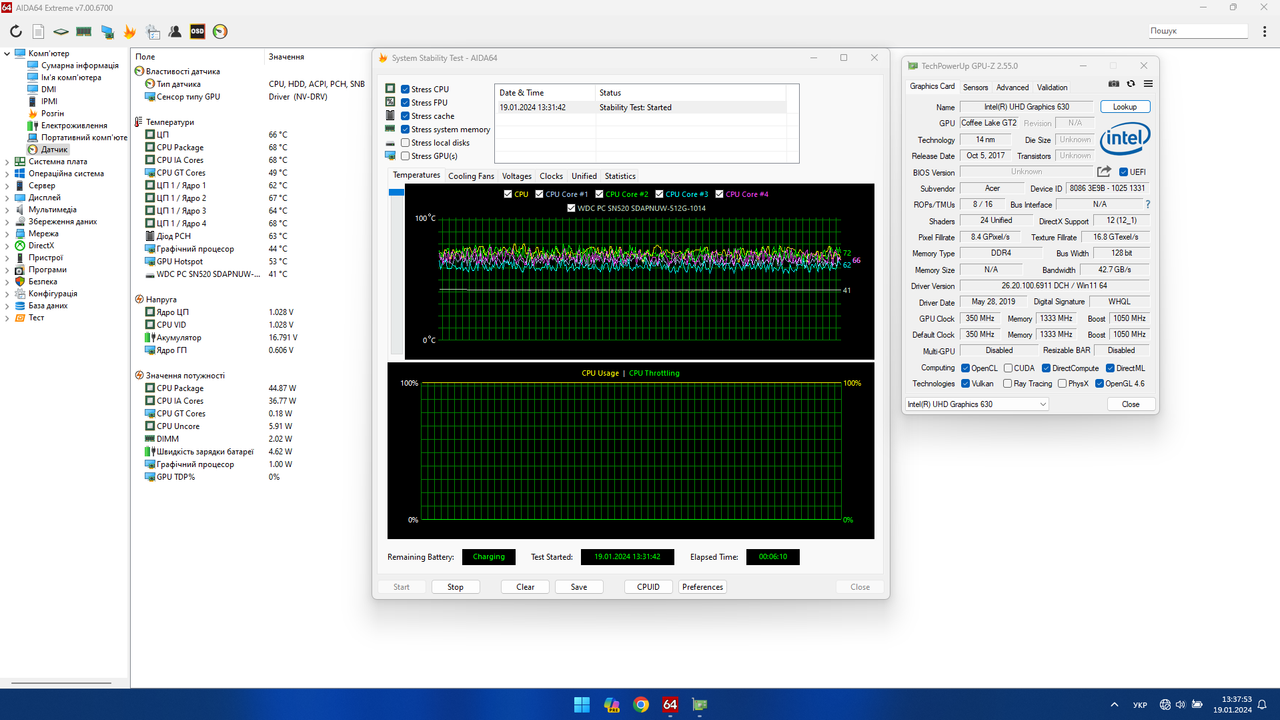Viewport: 1280px width, 720px height.
Task: Click the sensor gauge icon in AIDA64 toolbar
Action: pos(220,32)
